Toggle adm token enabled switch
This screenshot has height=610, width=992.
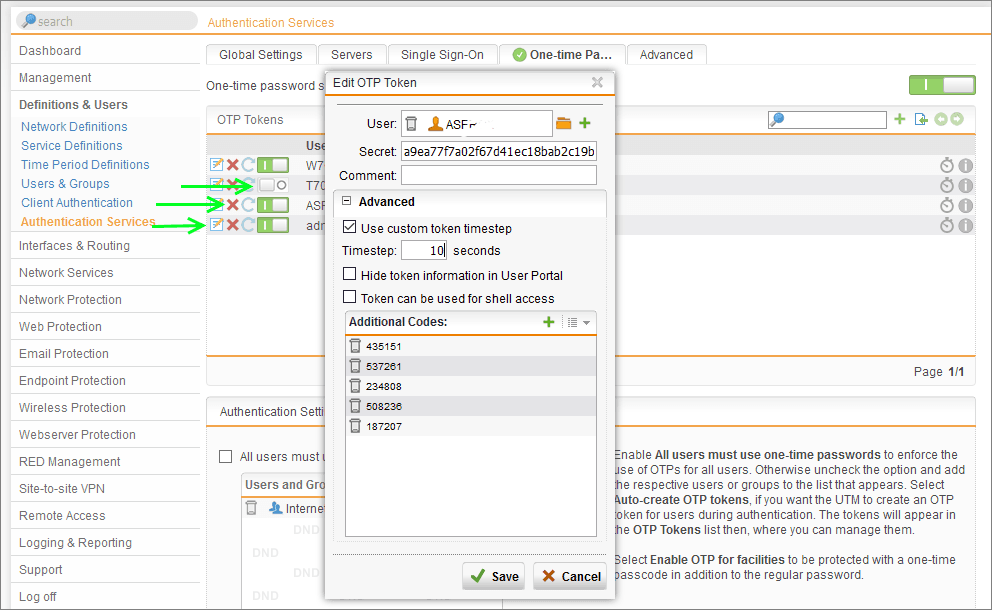273,225
